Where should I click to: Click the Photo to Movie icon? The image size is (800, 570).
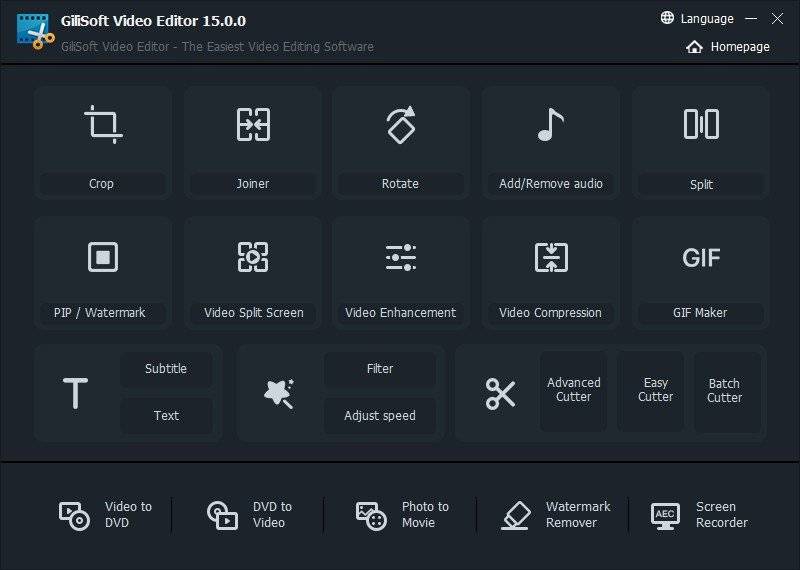(371, 516)
